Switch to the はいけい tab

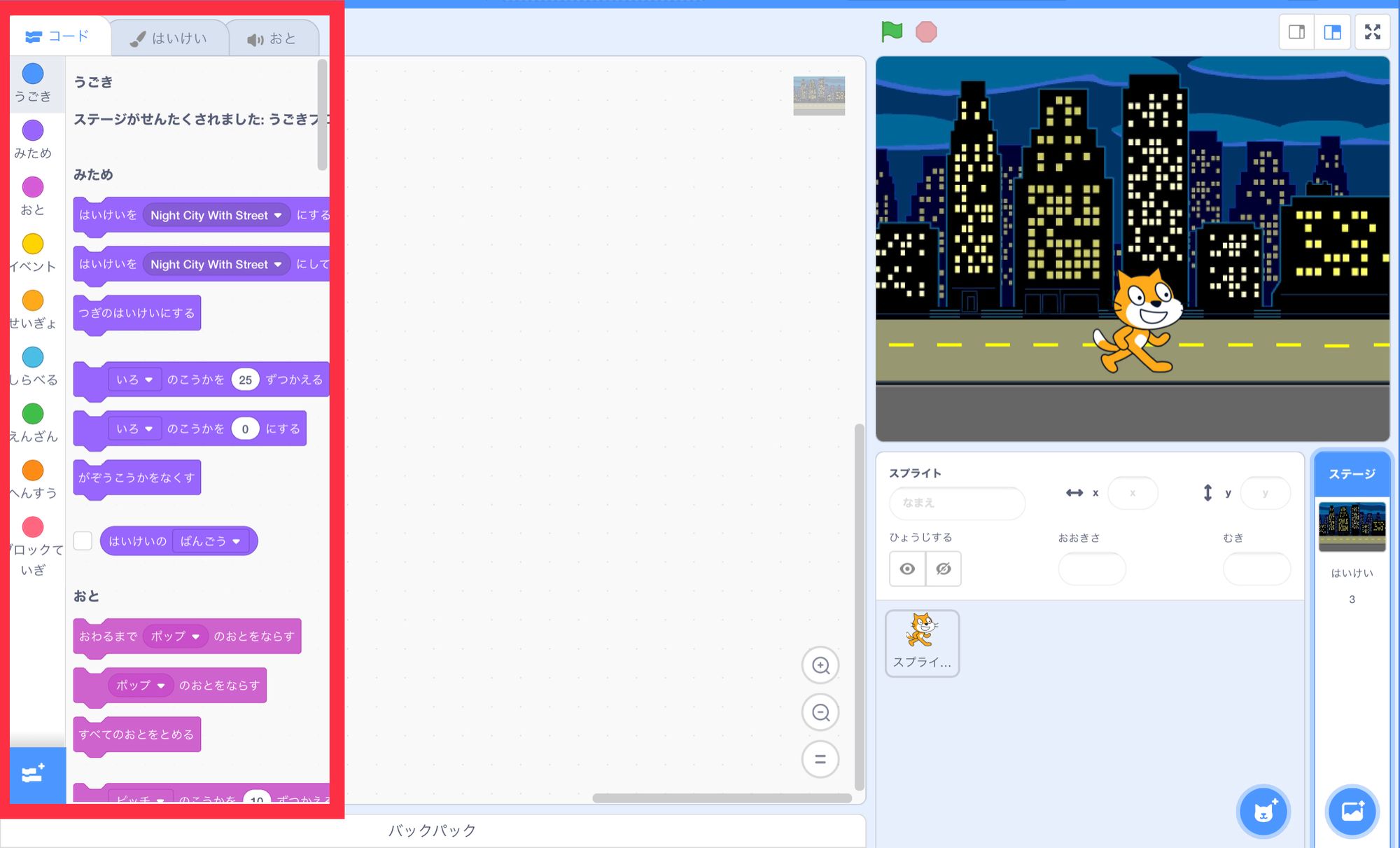pos(169,39)
